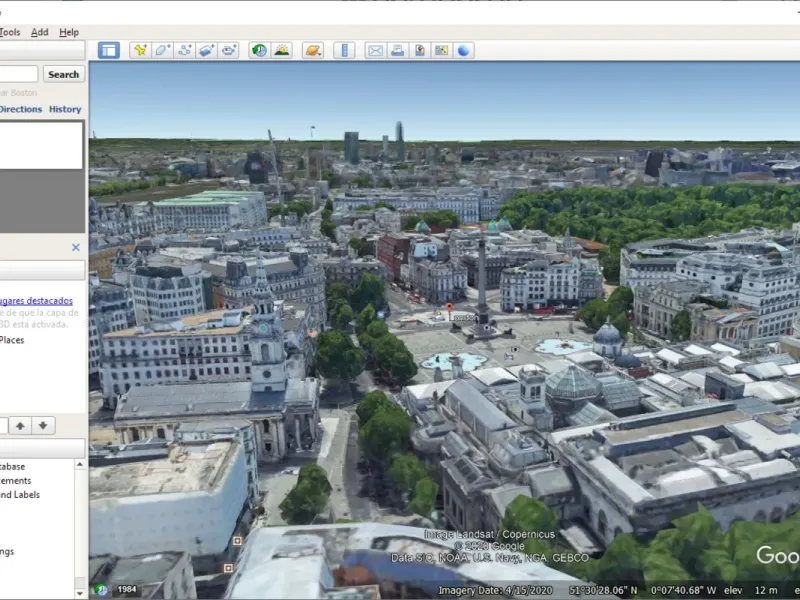
Task: Select the Add Path tool
Action: coord(185,50)
